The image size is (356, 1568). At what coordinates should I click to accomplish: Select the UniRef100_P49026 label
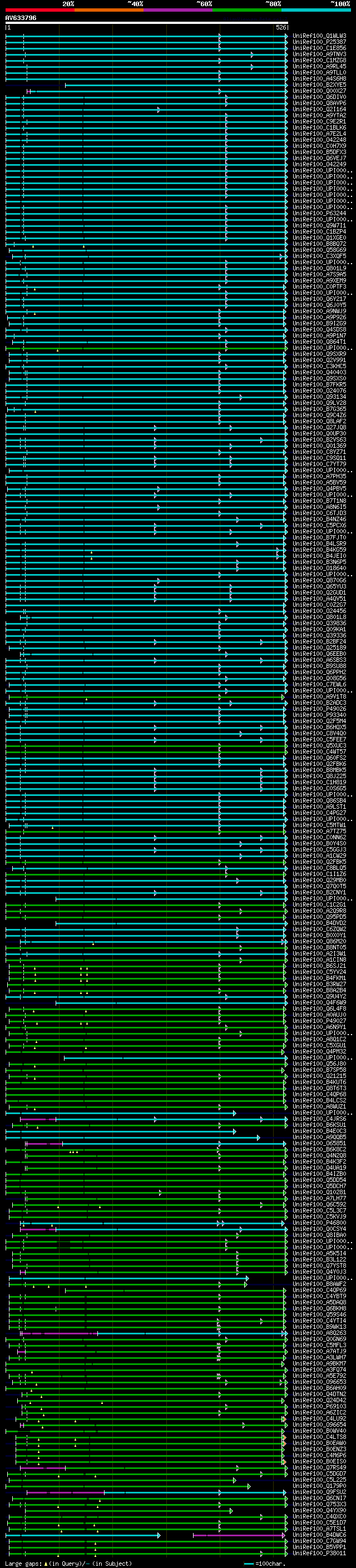[319, 709]
